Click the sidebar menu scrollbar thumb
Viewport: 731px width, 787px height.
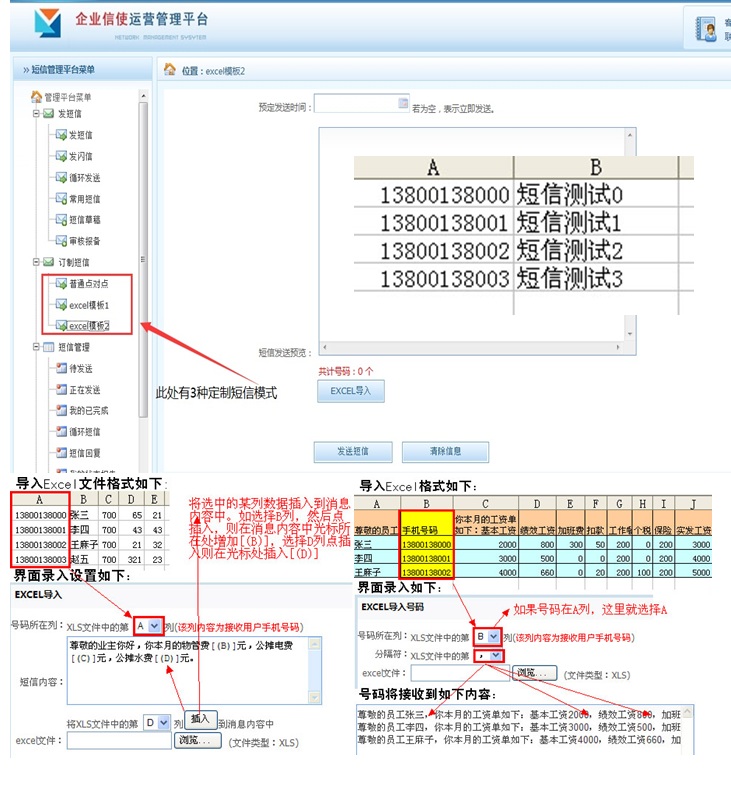[143, 259]
